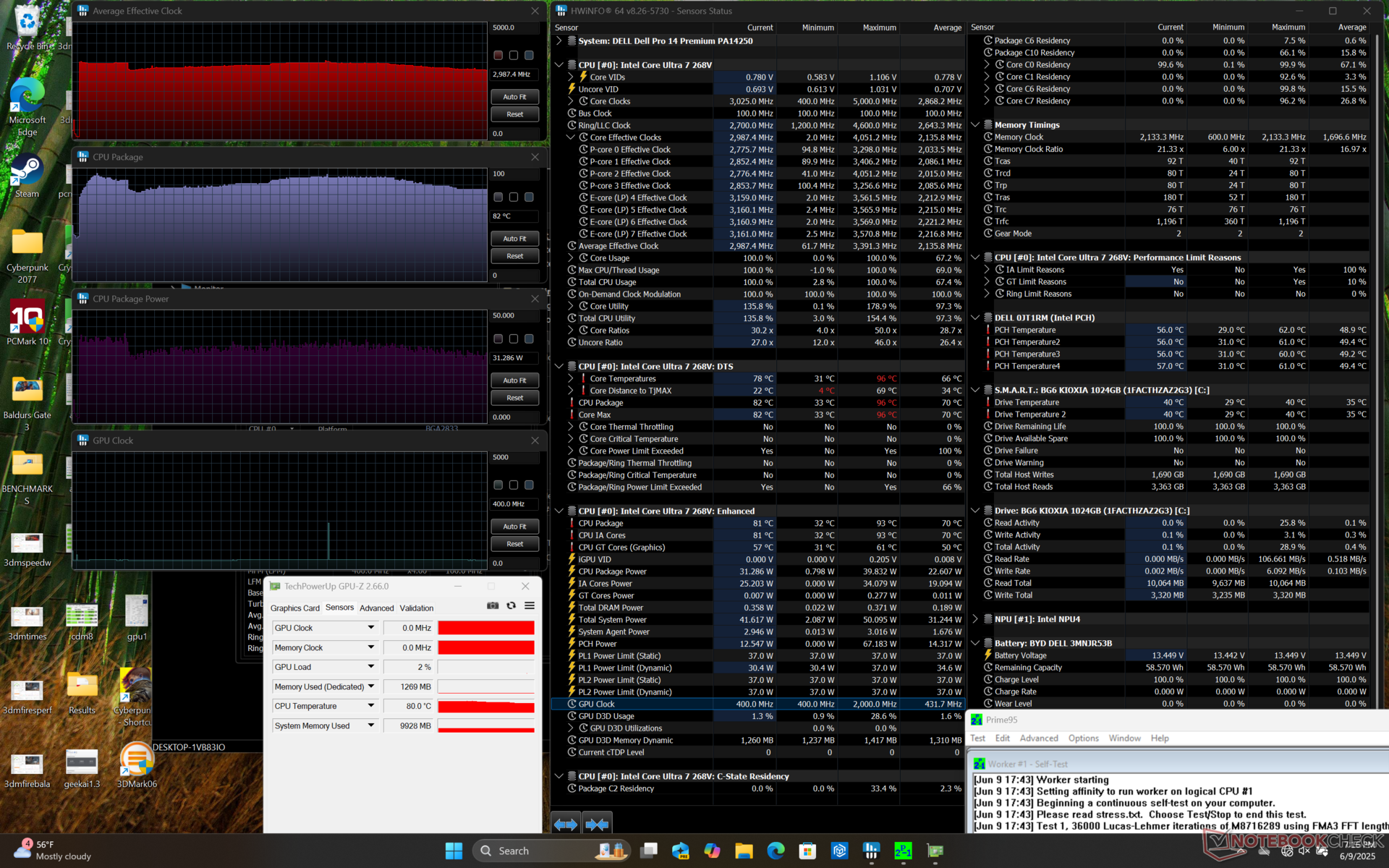Click GPU-Z refresh sensors icon
This screenshot has width=1389, height=868.
[511, 606]
